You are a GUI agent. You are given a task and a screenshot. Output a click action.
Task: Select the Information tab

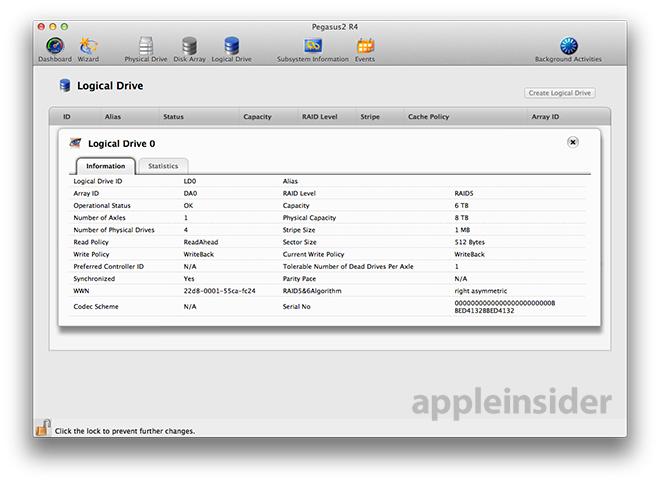pos(106,166)
